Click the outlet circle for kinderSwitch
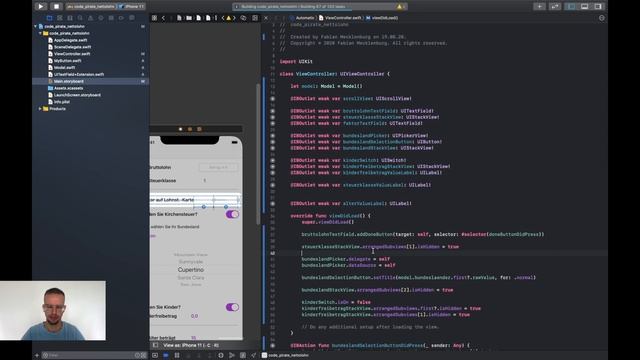The image size is (640, 360). tap(273, 160)
